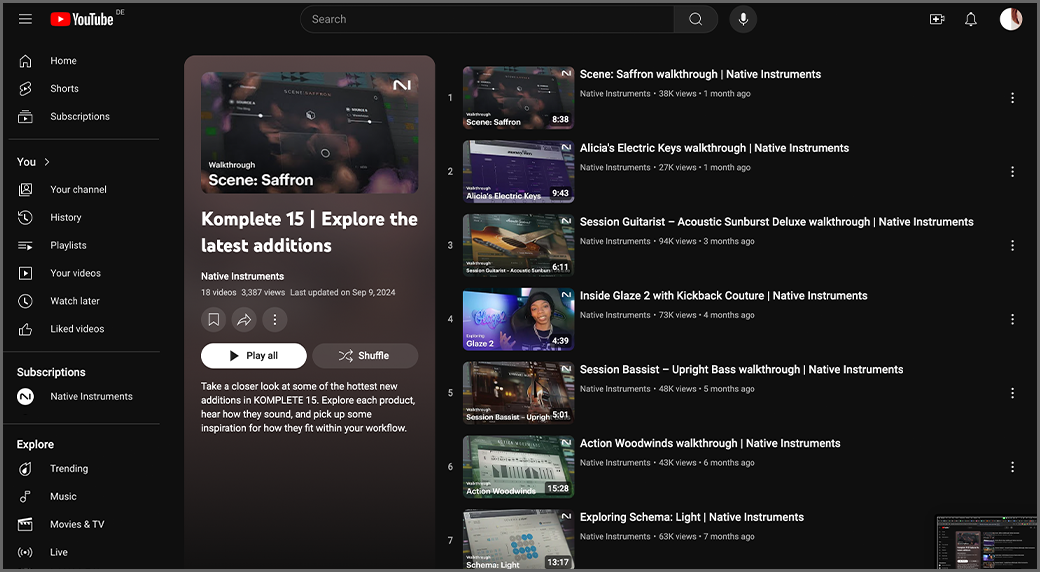Screen dimensions: 1040x572
Task: Open options menu for Upright Bass video
Action: pyautogui.click(x=1012, y=393)
